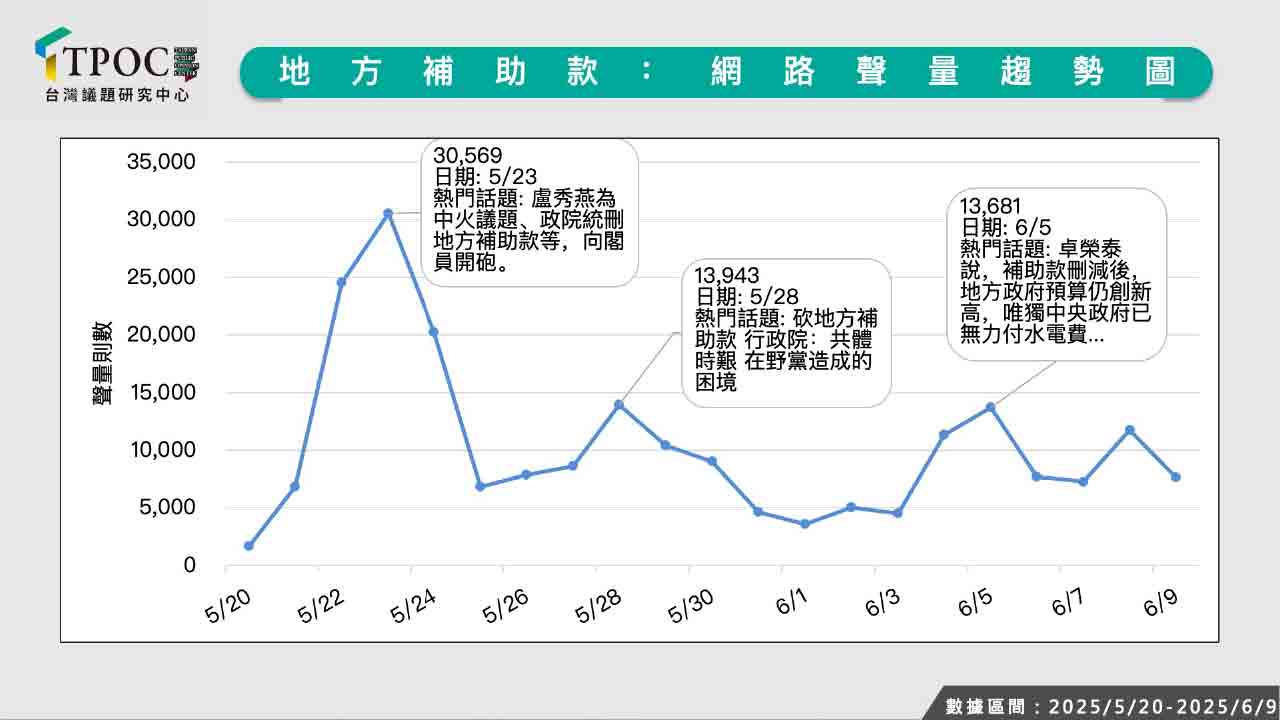Click the 35,000 y-axis label
The image size is (1280, 720).
click(162, 162)
